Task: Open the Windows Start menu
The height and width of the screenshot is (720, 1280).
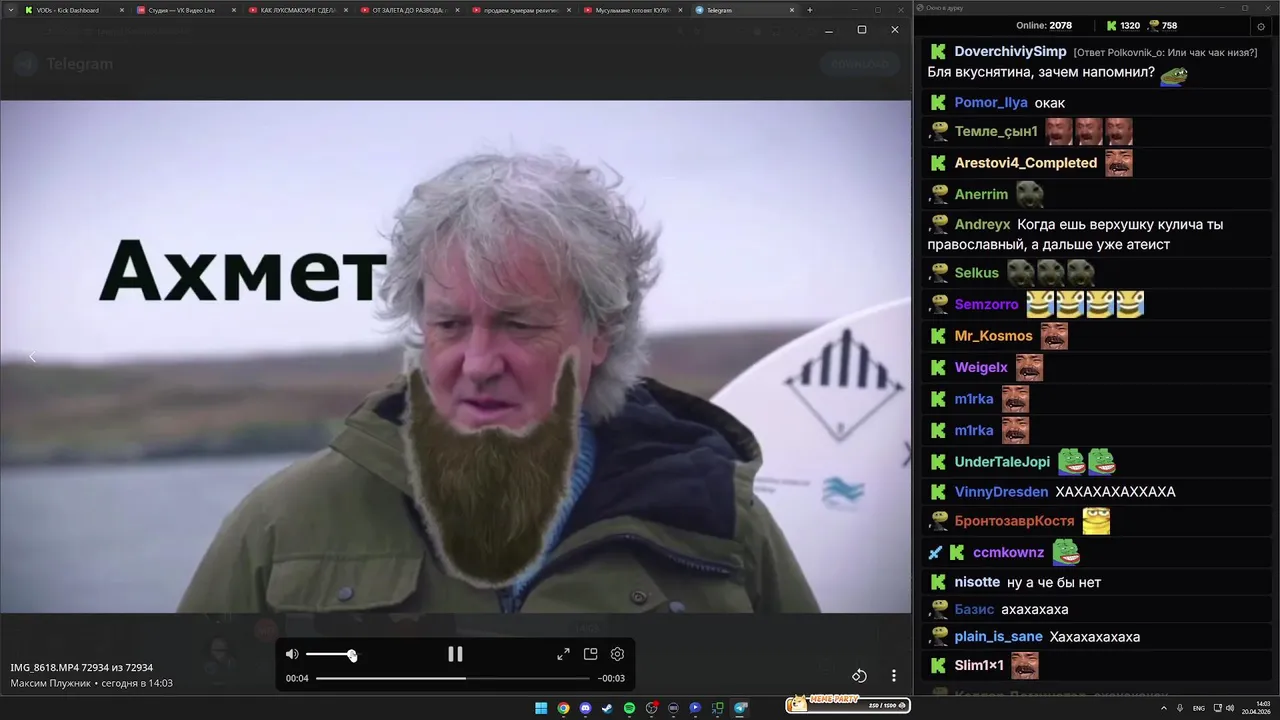Action: (x=541, y=708)
